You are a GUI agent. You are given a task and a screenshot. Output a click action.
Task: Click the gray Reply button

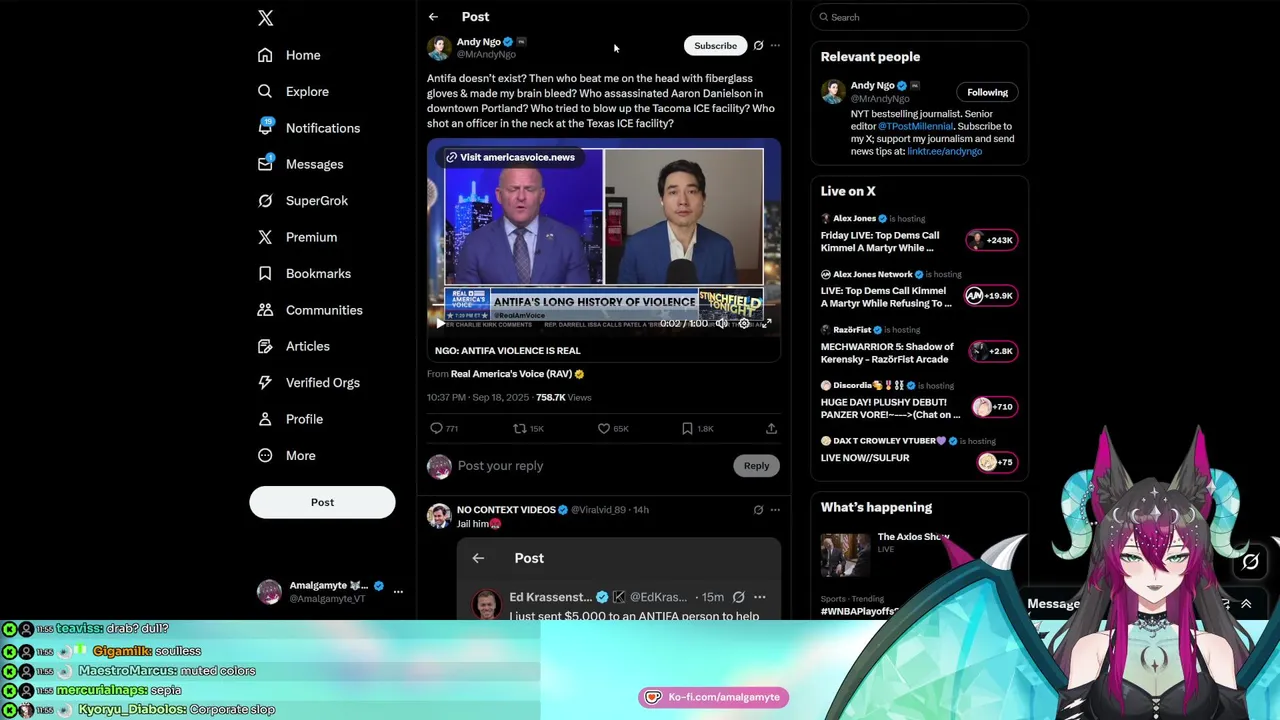[x=756, y=465]
